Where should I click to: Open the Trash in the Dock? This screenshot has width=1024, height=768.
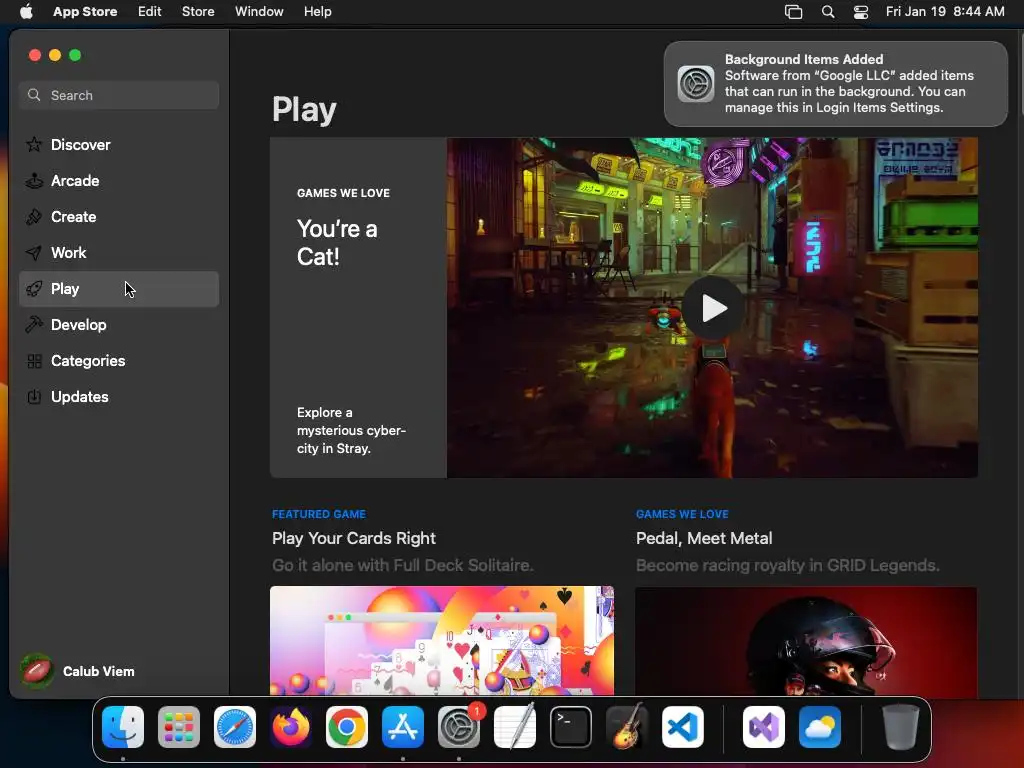[901, 727]
